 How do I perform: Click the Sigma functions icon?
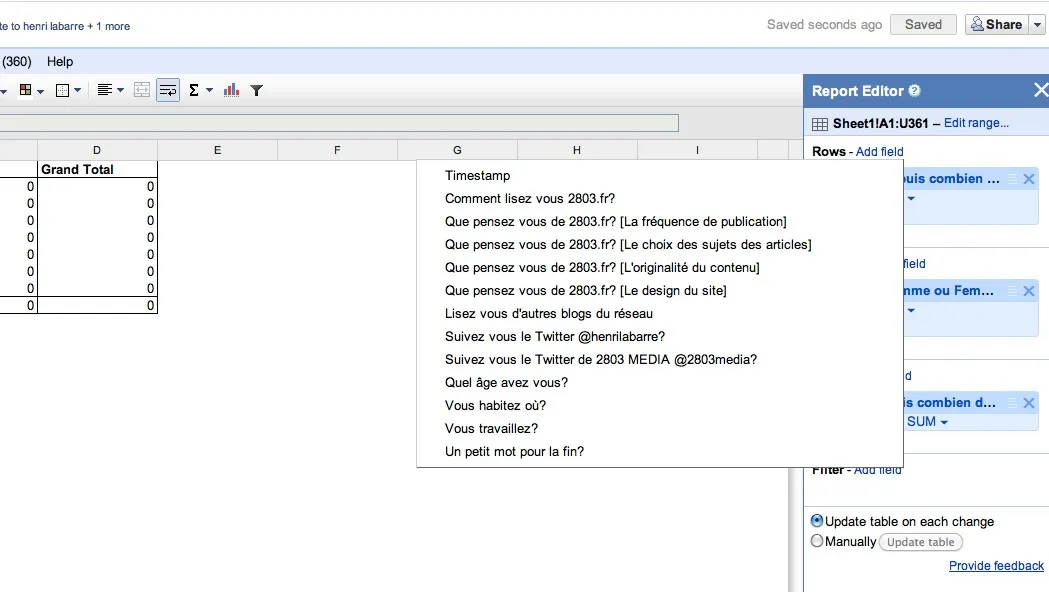194,90
